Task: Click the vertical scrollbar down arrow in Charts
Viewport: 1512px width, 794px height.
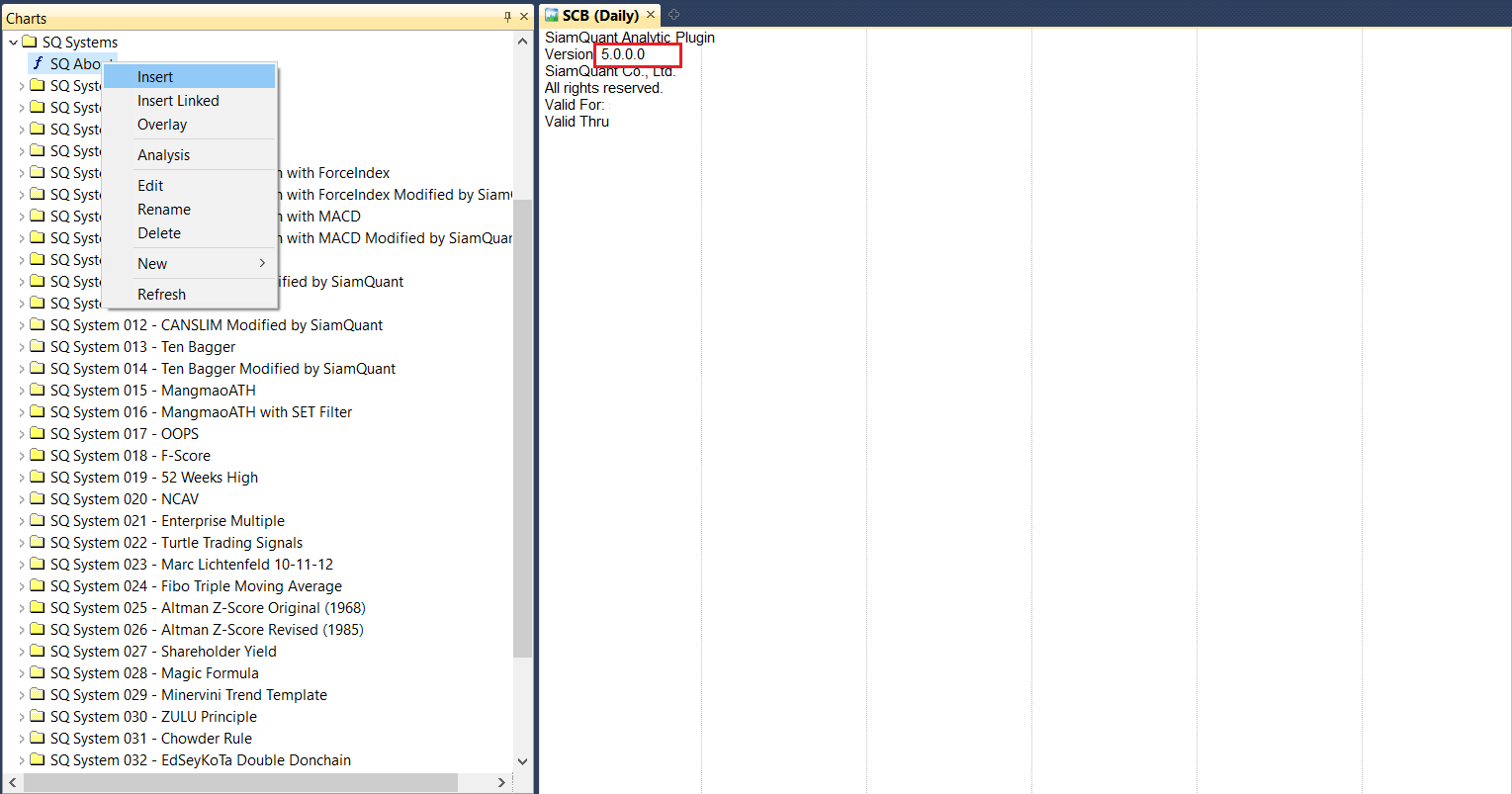Action: 523,761
